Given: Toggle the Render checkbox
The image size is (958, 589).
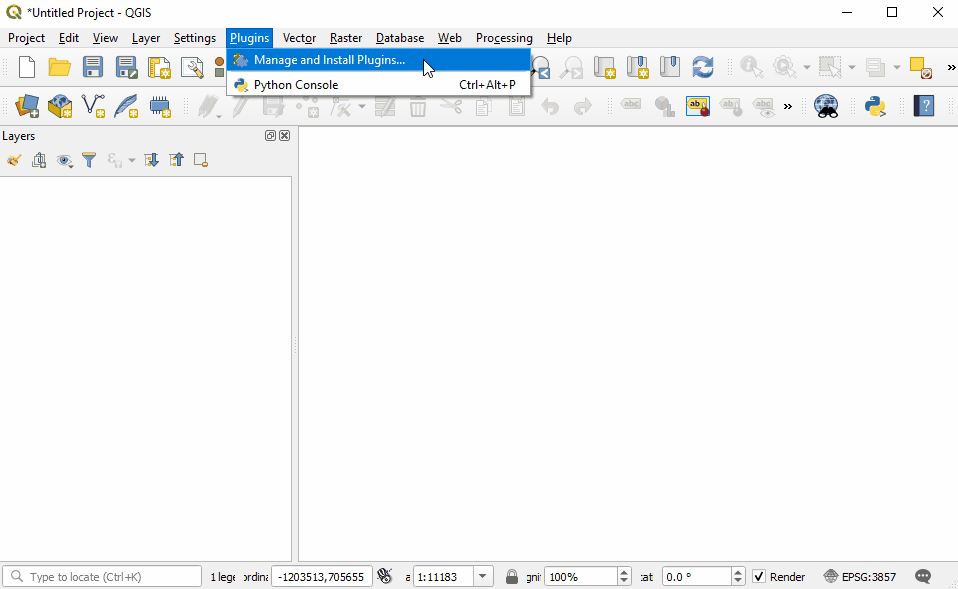Looking at the screenshot, I should [x=759, y=576].
